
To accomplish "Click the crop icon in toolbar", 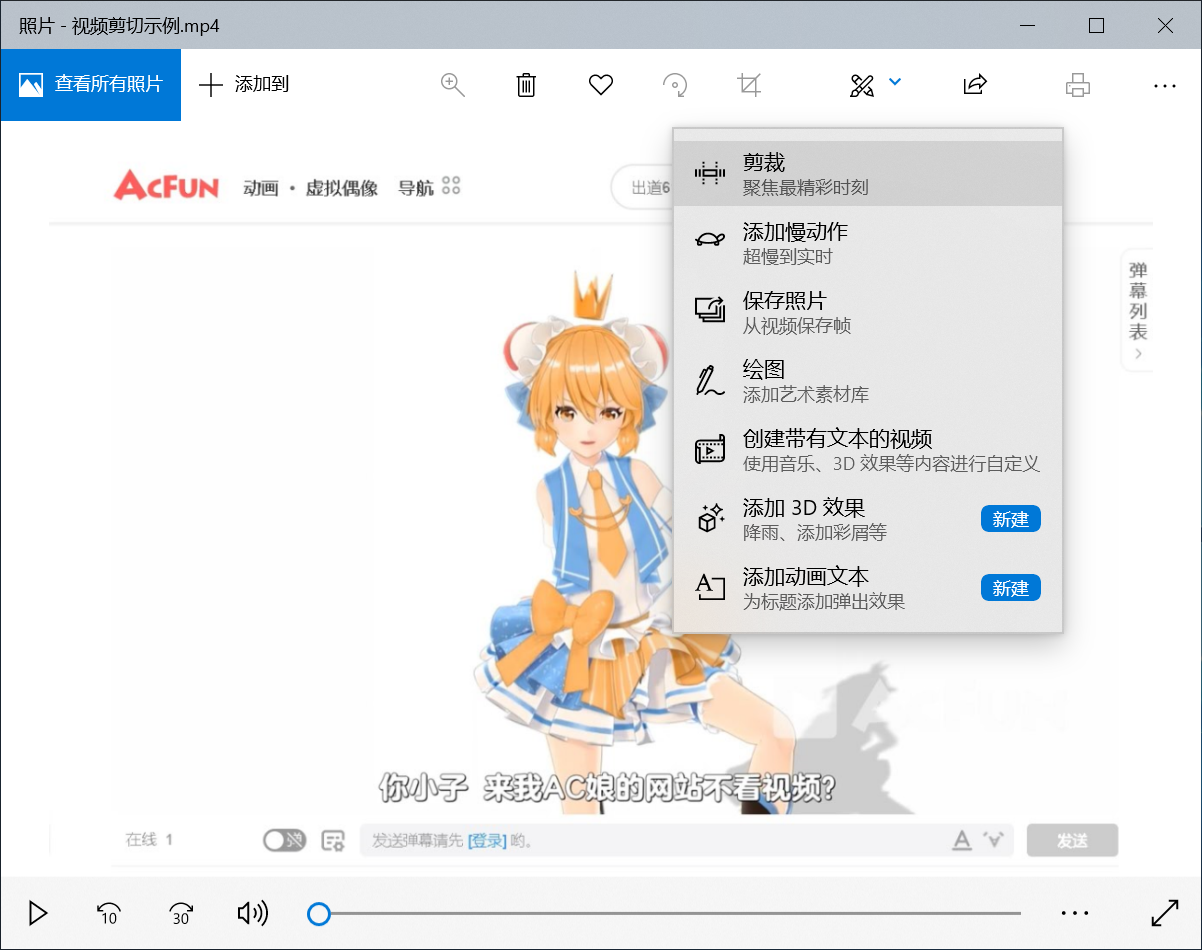I will pyautogui.click(x=749, y=85).
